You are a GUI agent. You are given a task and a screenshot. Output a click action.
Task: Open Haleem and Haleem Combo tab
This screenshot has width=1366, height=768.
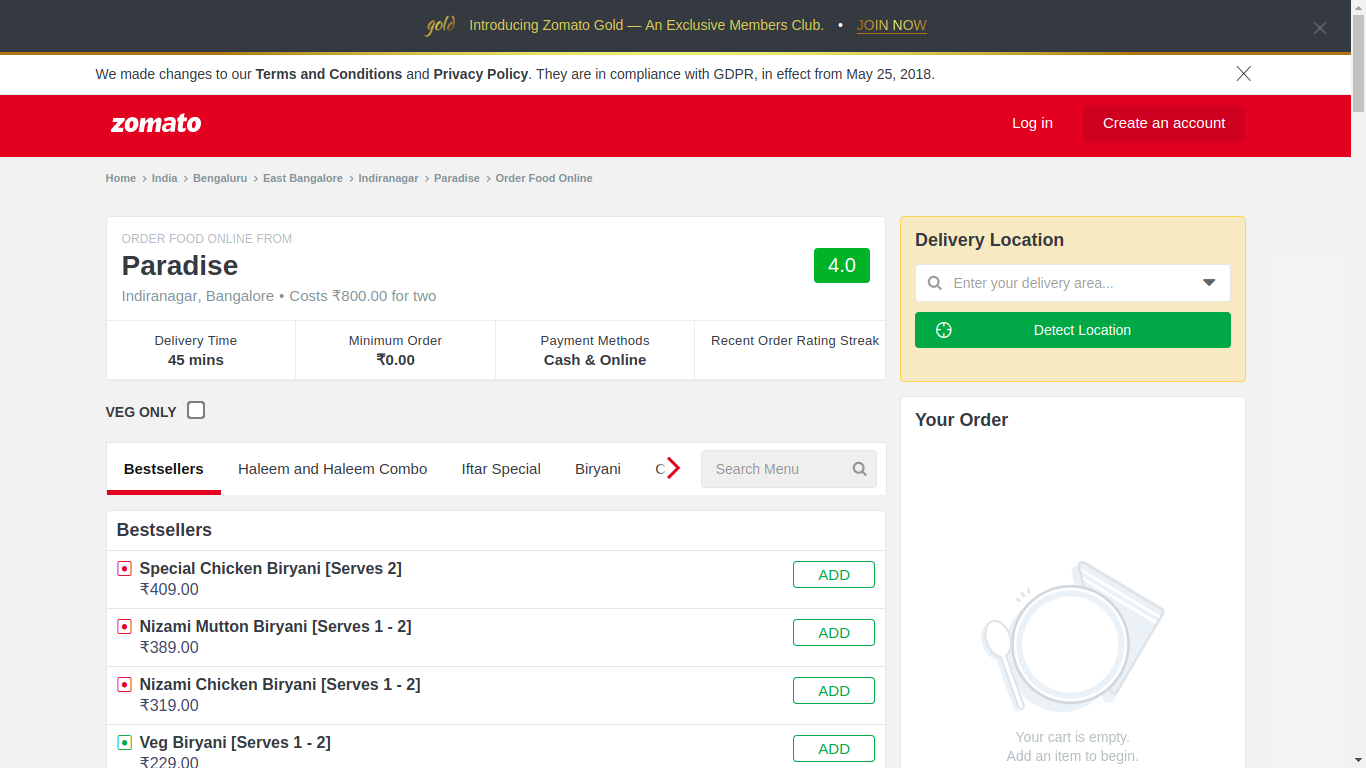[x=332, y=469]
